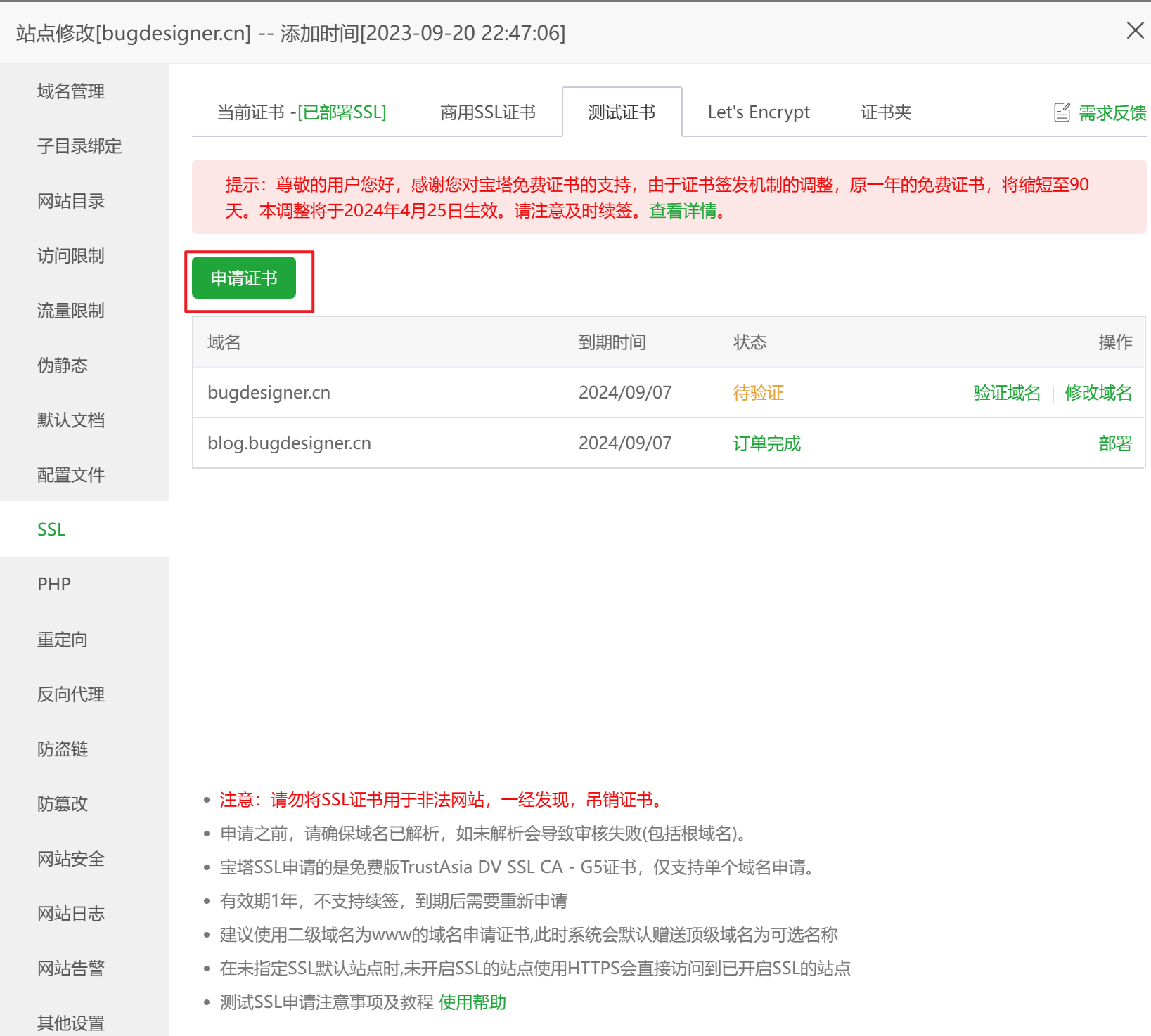Select 伪静态 in the sidebar
The width and height of the screenshot is (1151, 1036).
[84, 365]
